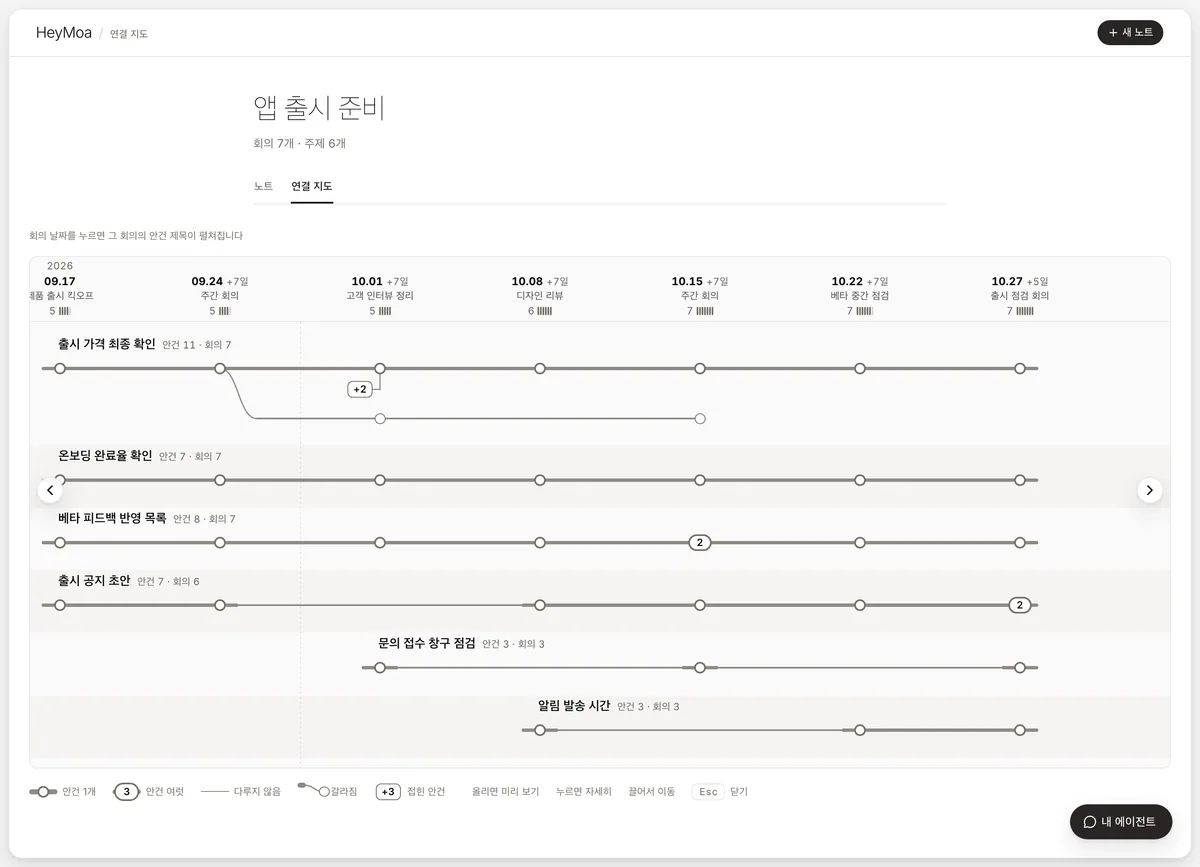Expand the 09.17 meeting date header
Screen dimensions: 1200x867
60,296
